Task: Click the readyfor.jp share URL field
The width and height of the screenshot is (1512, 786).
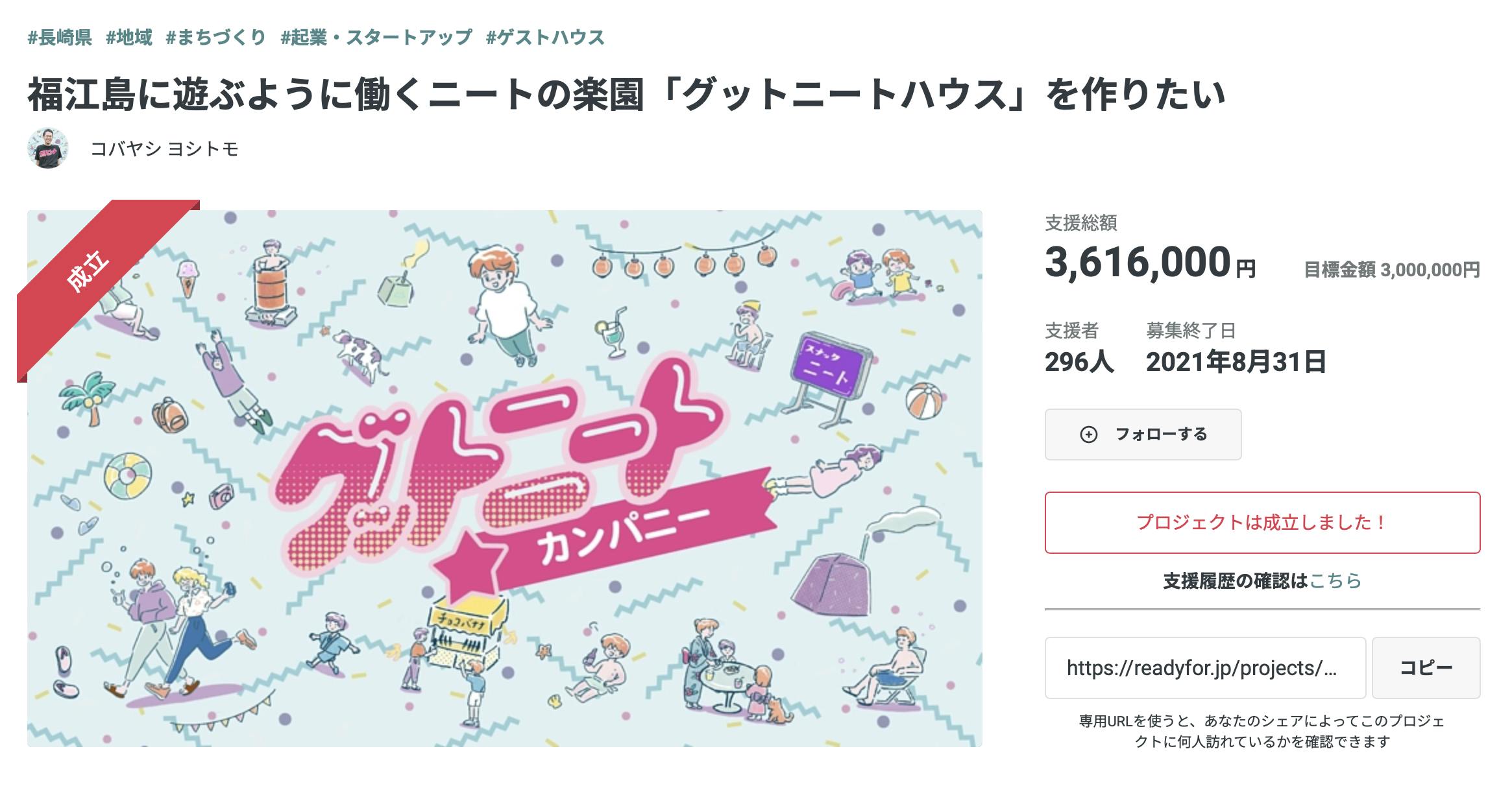Action: [1204, 668]
